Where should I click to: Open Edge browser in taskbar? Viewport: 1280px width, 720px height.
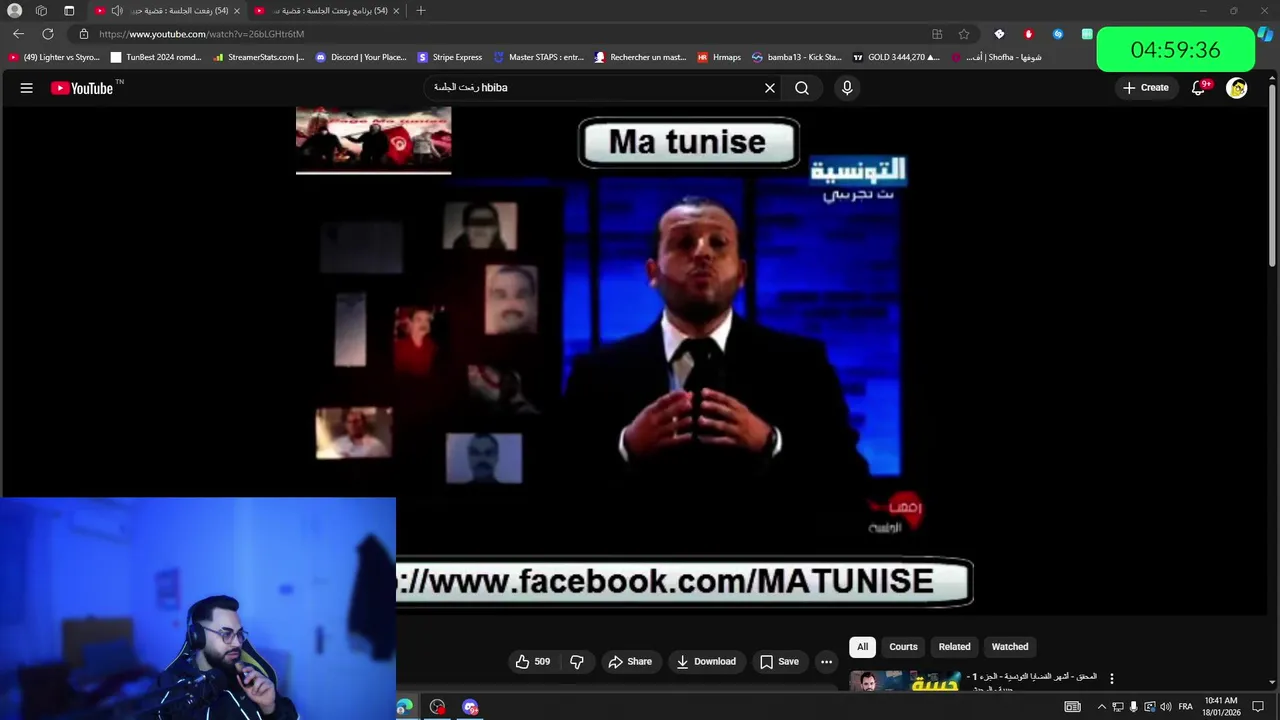pos(404,707)
